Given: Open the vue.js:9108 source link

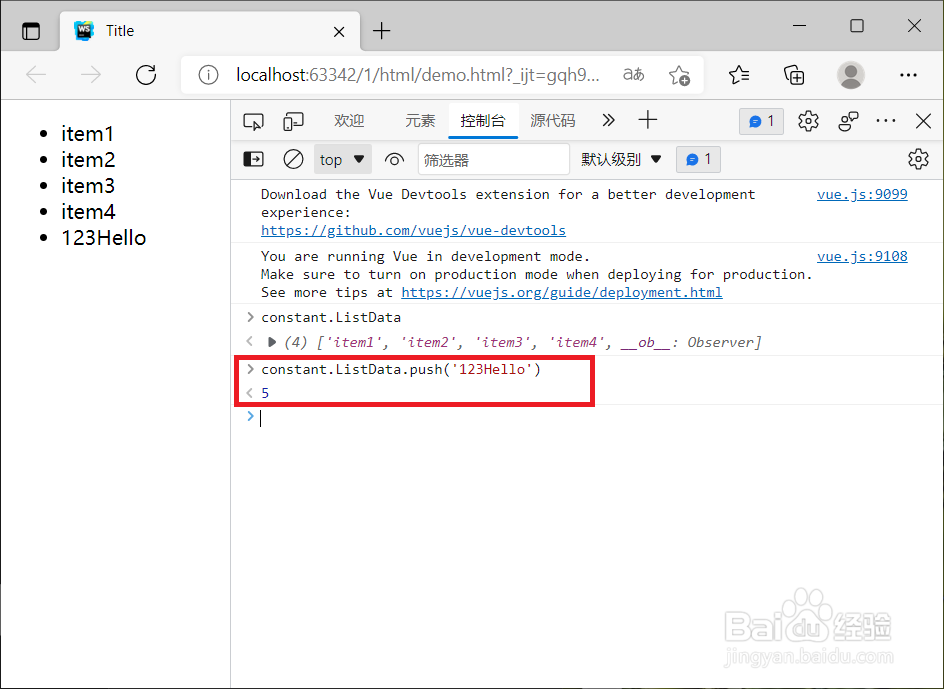Looking at the screenshot, I should 862,257.
